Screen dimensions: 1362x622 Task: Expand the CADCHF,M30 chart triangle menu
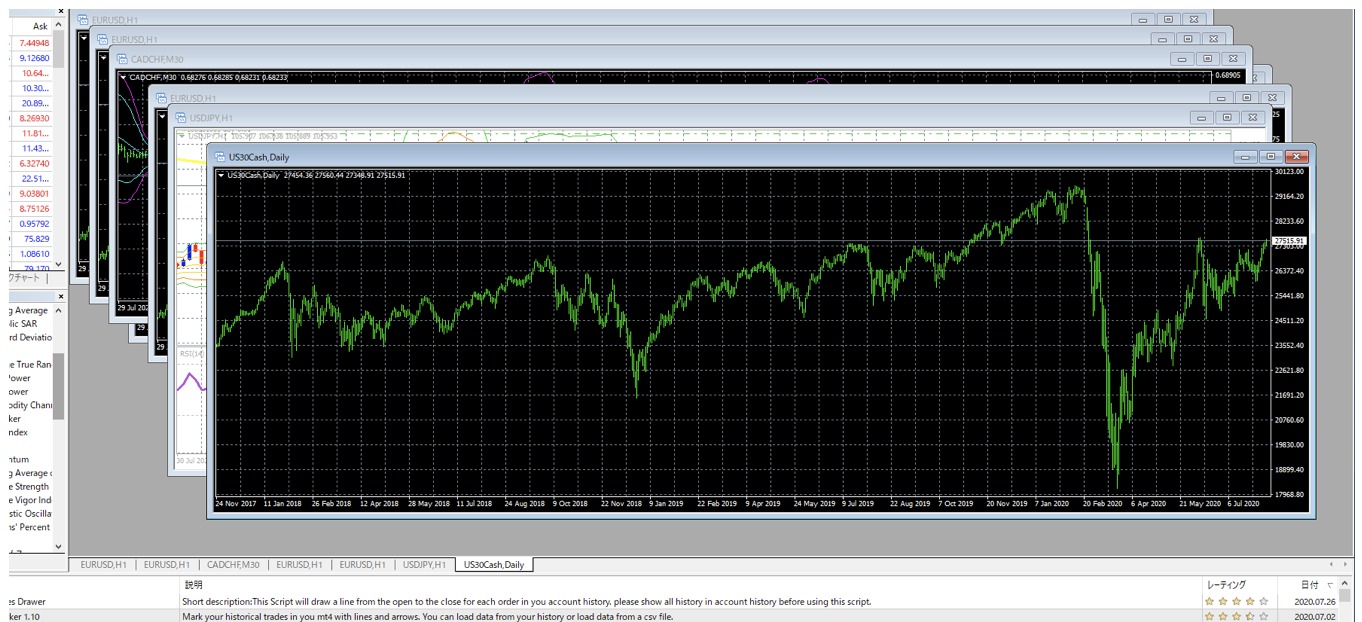(x=123, y=77)
